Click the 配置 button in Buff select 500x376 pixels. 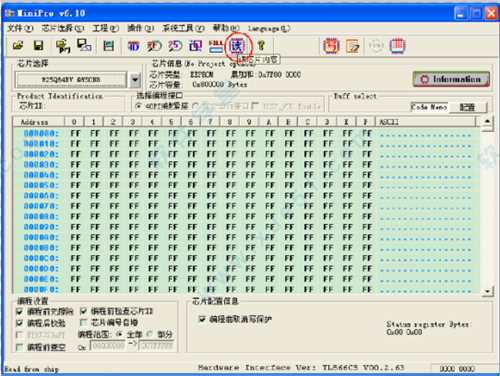468,107
